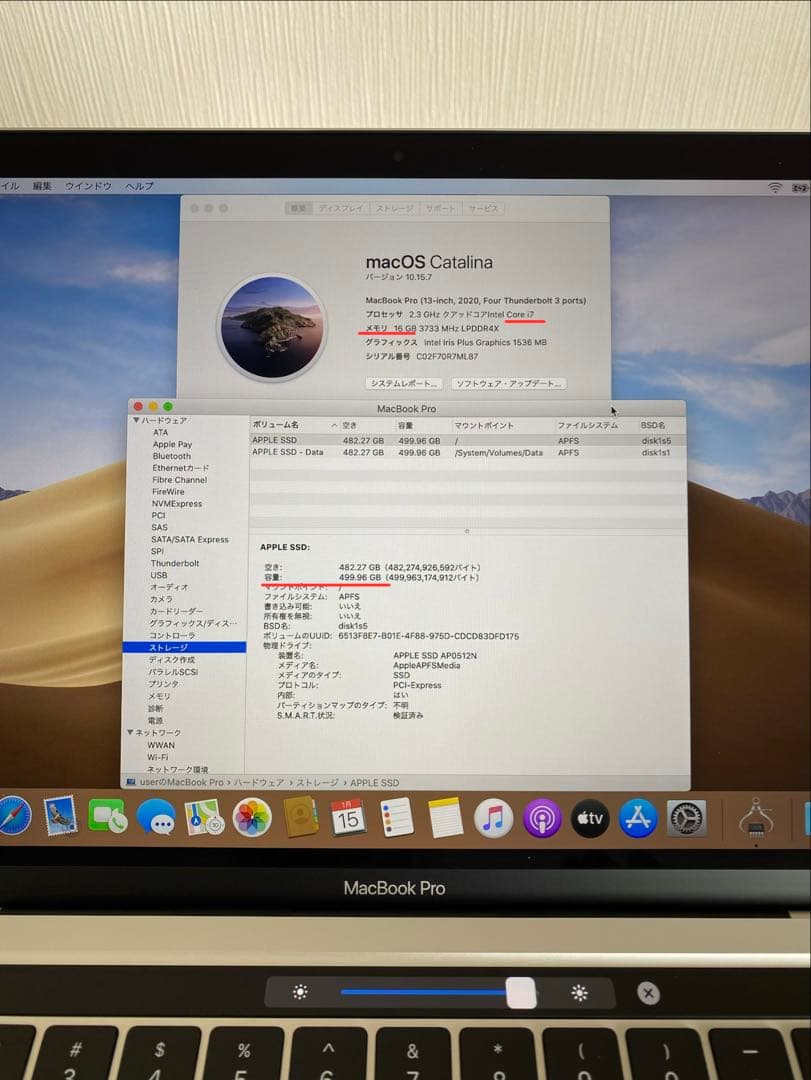Open the Notes app in the Dock

[x=443, y=818]
